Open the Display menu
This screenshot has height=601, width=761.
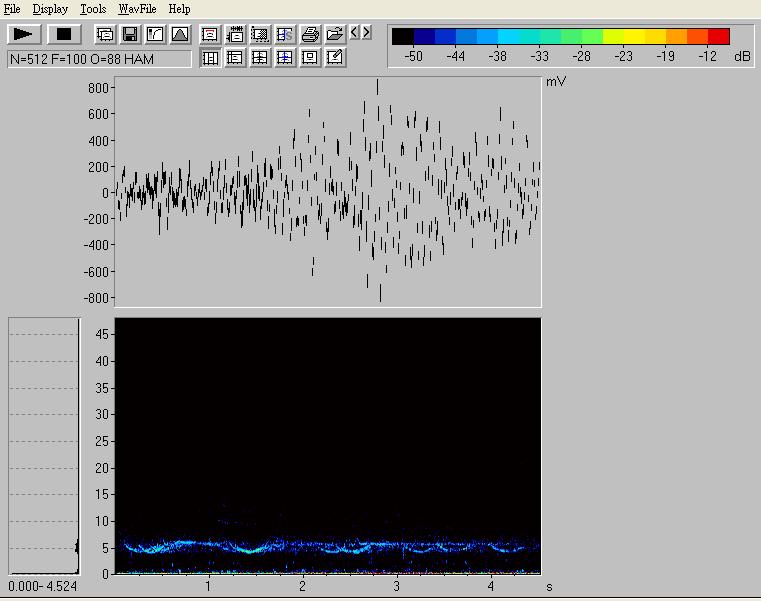tap(50, 9)
